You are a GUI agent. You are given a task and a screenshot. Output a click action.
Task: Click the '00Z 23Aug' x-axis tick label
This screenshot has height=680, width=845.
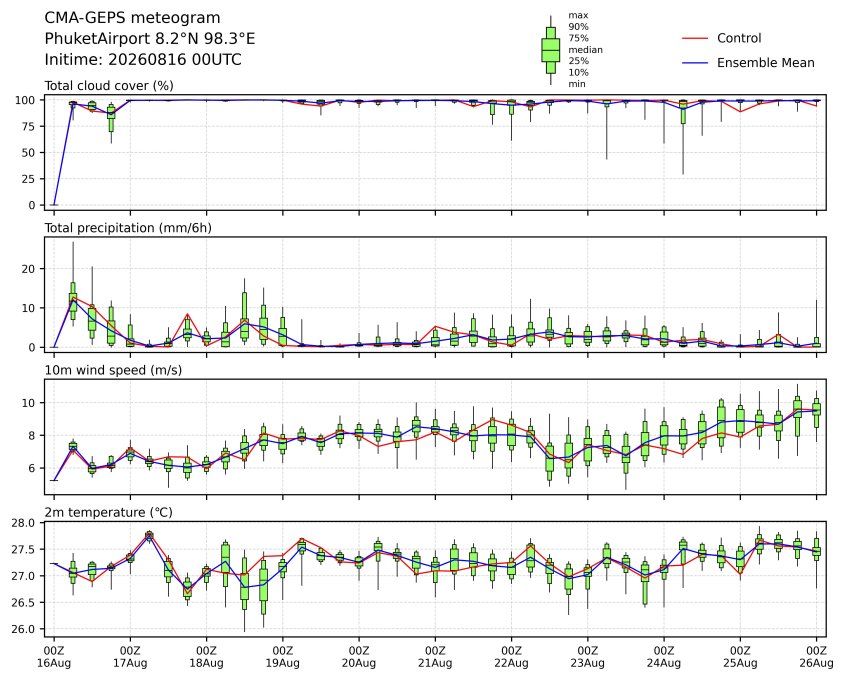coord(587,657)
